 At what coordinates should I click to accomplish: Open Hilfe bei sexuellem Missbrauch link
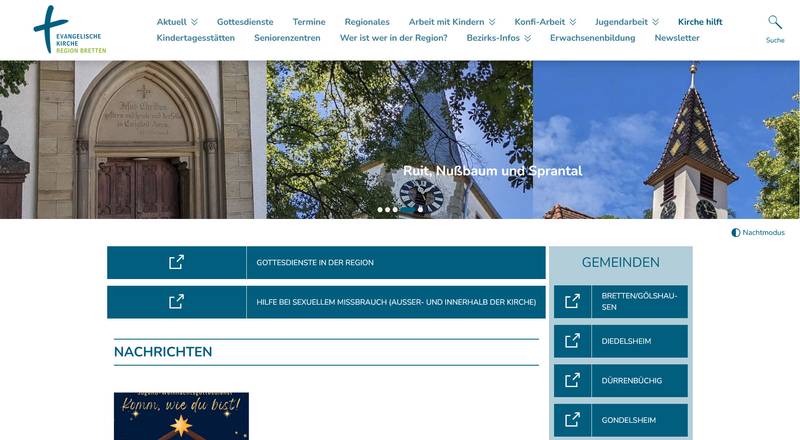coord(396,302)
